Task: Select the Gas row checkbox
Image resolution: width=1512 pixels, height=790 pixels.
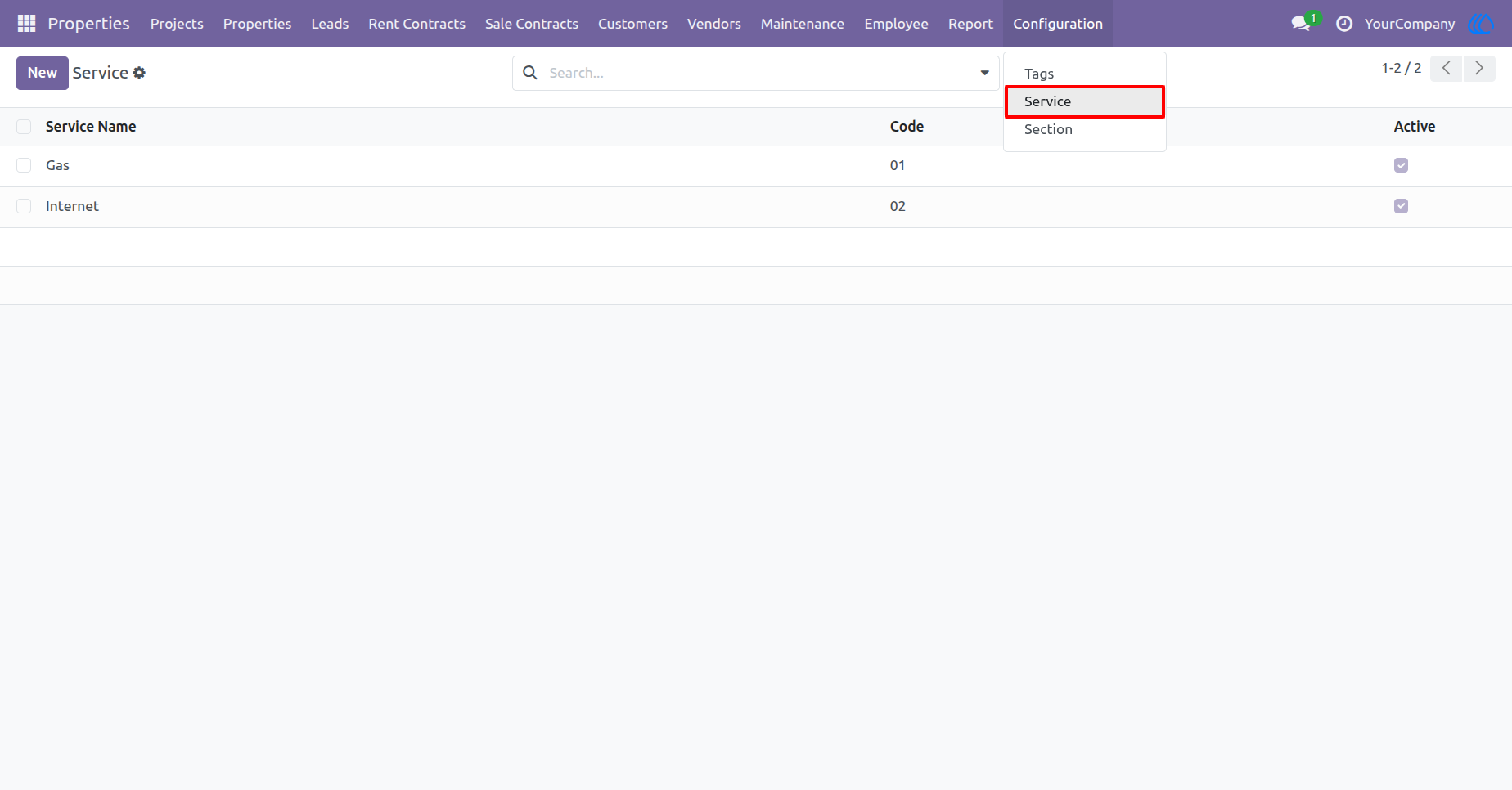Action: [24, 165]
